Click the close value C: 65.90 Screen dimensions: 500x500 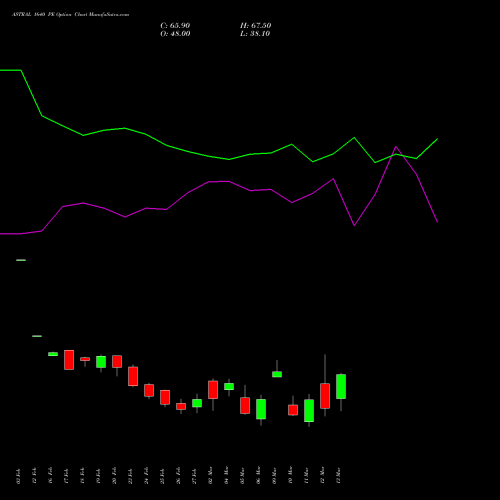(x=175, y=26)
